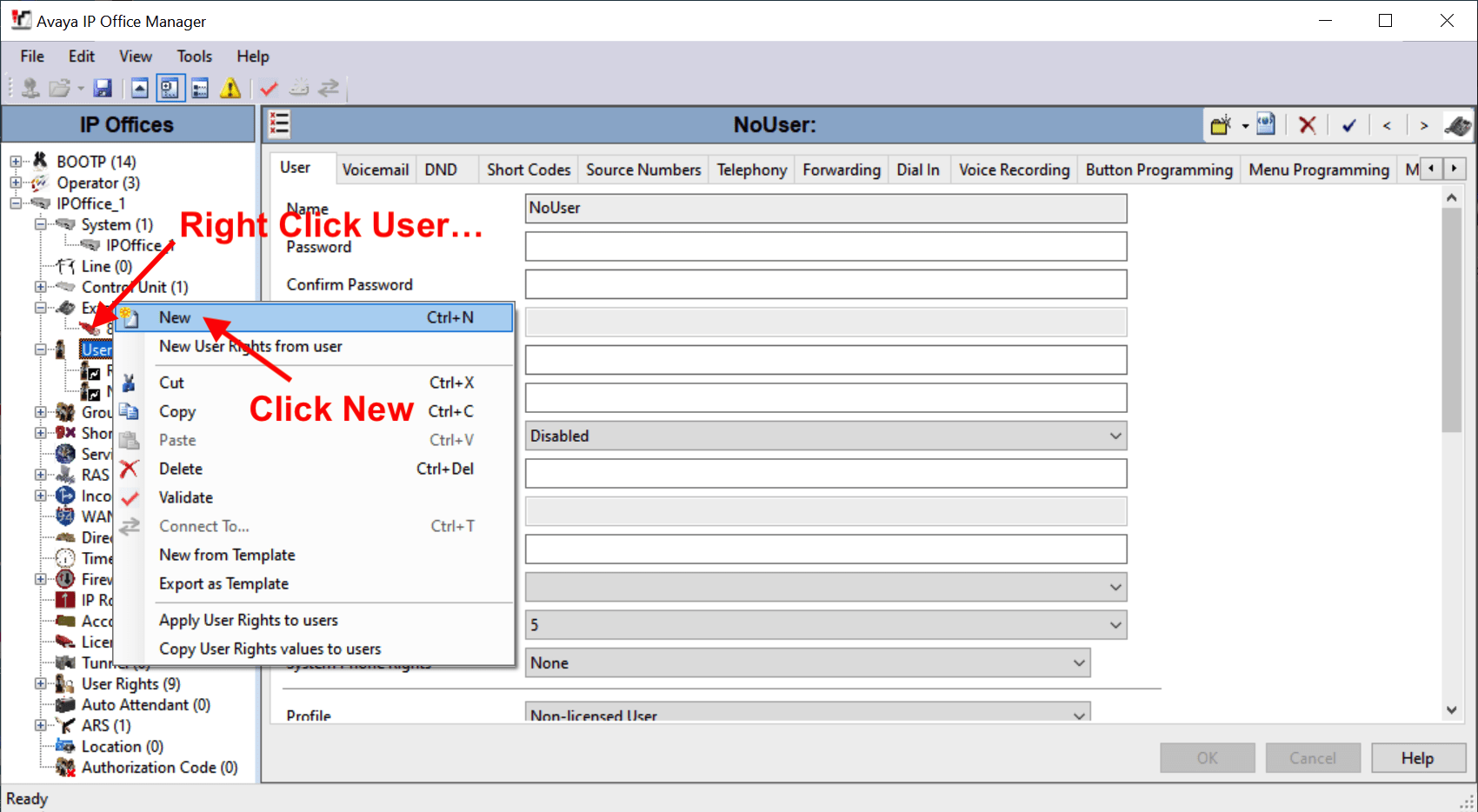Switch to the Voicemail tab
This screenshot has width=1478, height=812.
tap(376, 170)
